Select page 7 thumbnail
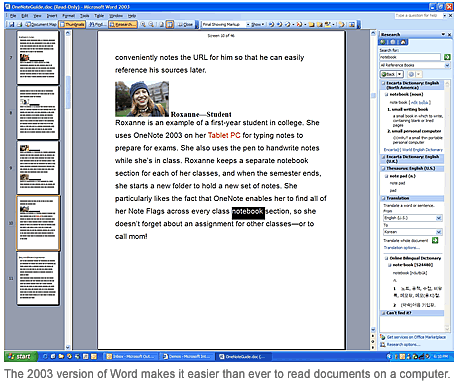The width and height of the screenshot is (461, 383). pyautogui.click(x=38, y=57)
